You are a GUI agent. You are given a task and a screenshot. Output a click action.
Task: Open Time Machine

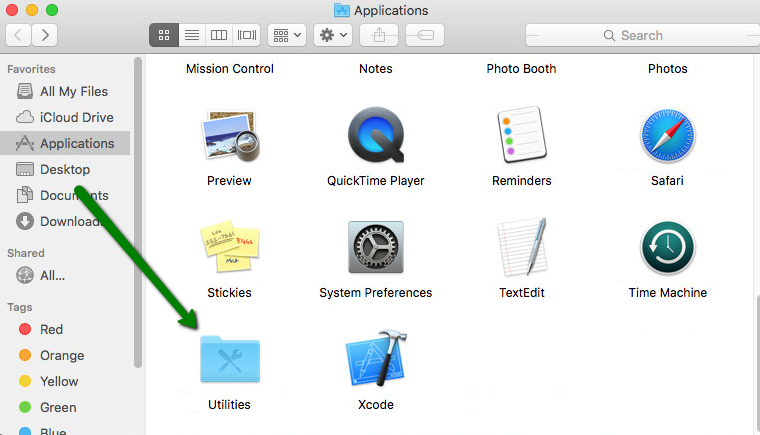(667, 247)
